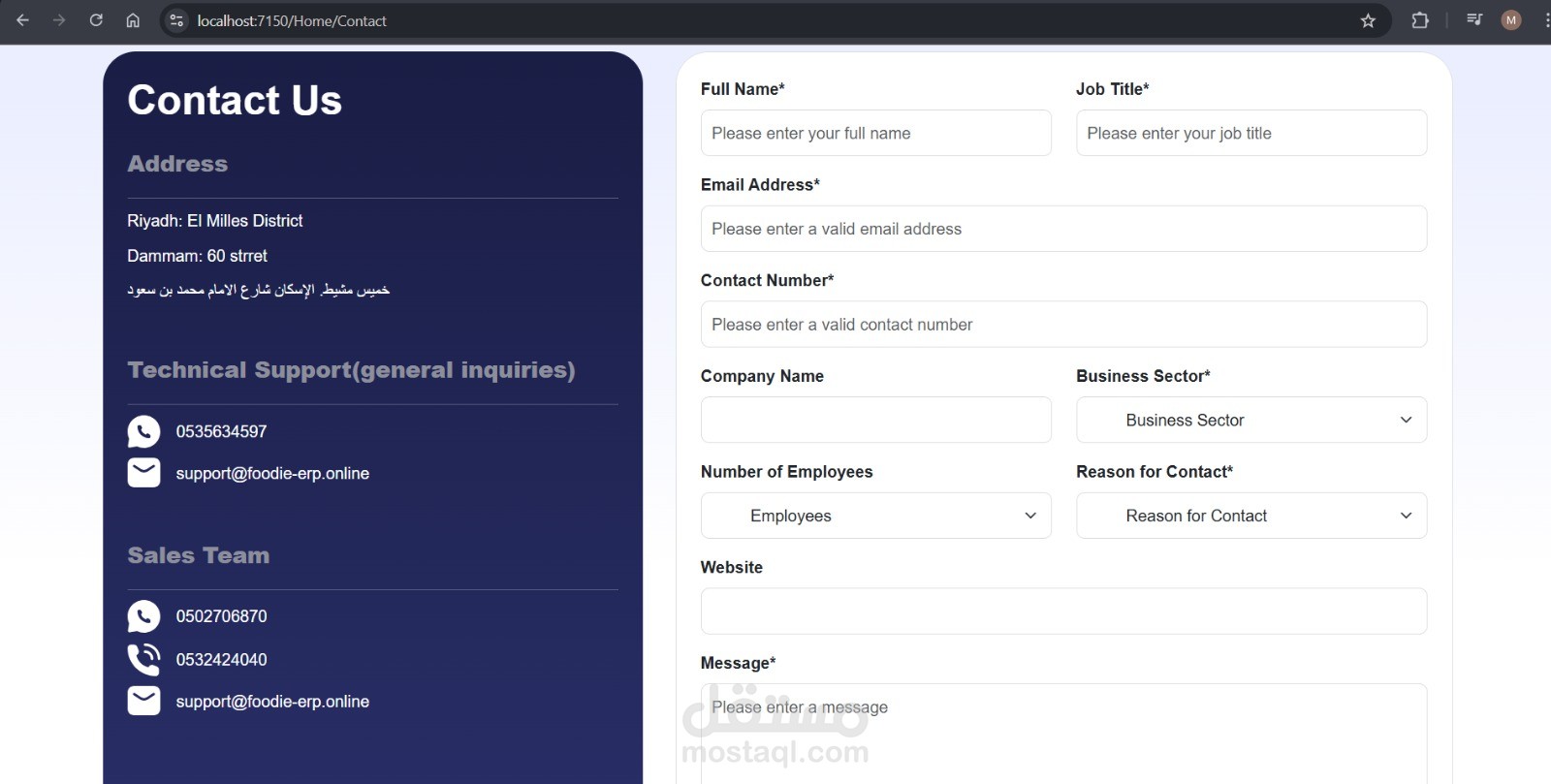Click the phone icon next to 0535634597
Image resolution: width=1551 pixels, height=784 pixels.
pos(143,431)
